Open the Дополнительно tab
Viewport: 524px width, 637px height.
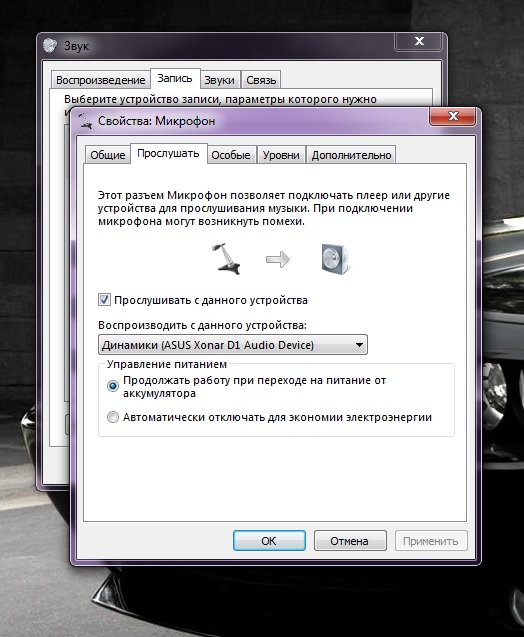pos(351,155)
